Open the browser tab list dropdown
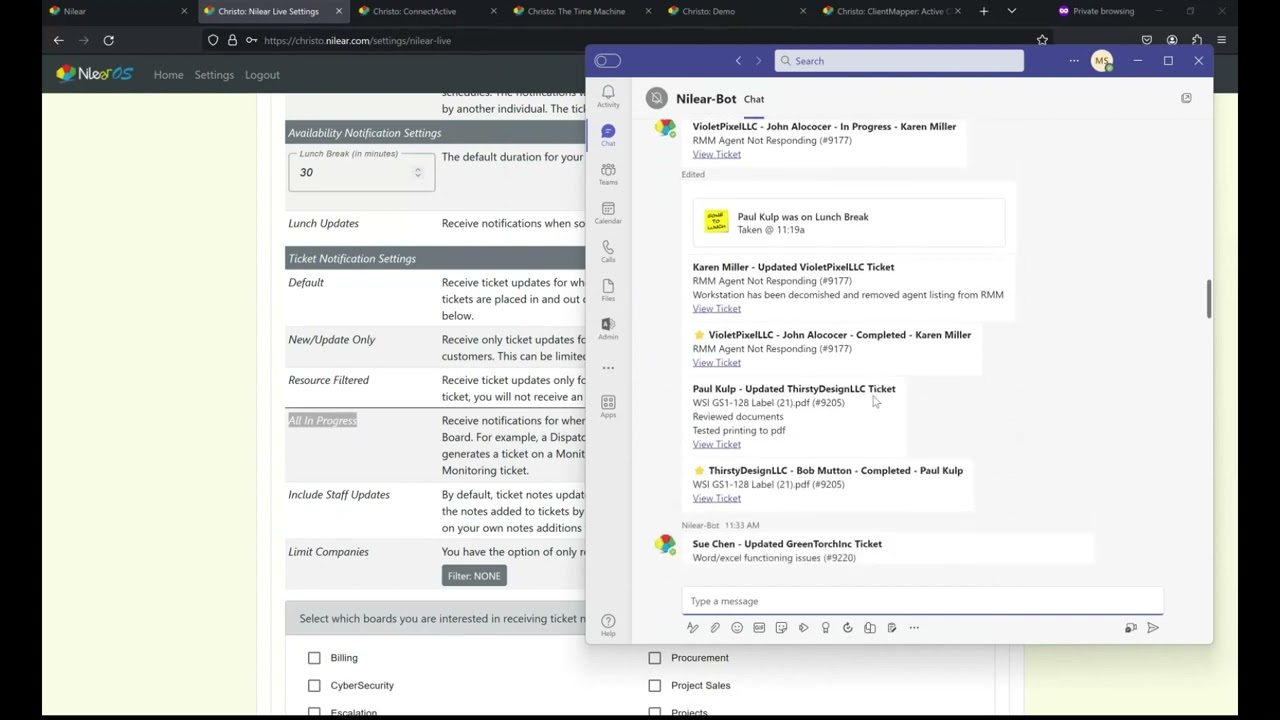Screen dimensions: 1280x720 1012,11
